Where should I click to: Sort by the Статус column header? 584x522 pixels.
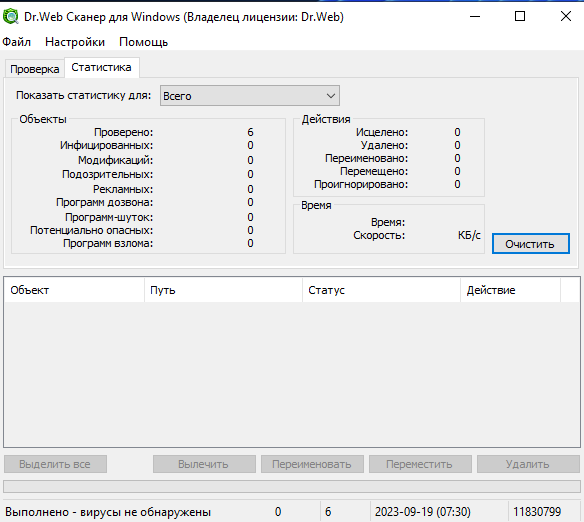click(381, 290)
